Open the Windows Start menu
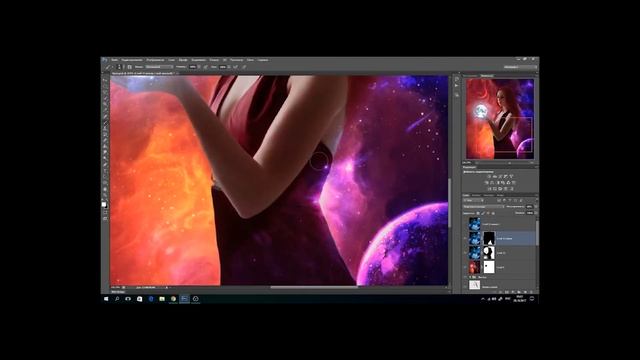This screenshot has width=640, height=360. coord(106,299)
